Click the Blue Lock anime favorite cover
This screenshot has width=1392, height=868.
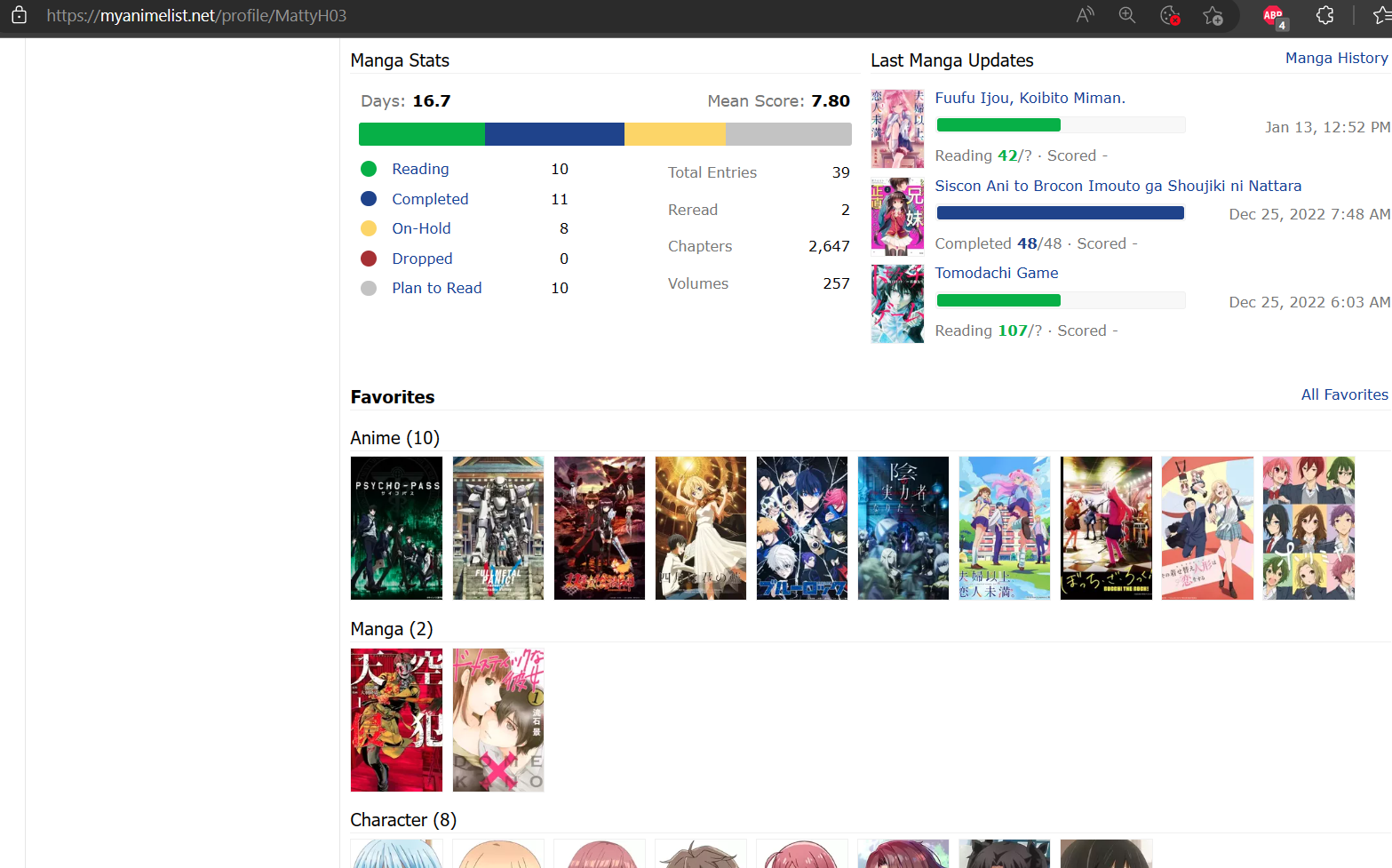[x=801, y=528]
